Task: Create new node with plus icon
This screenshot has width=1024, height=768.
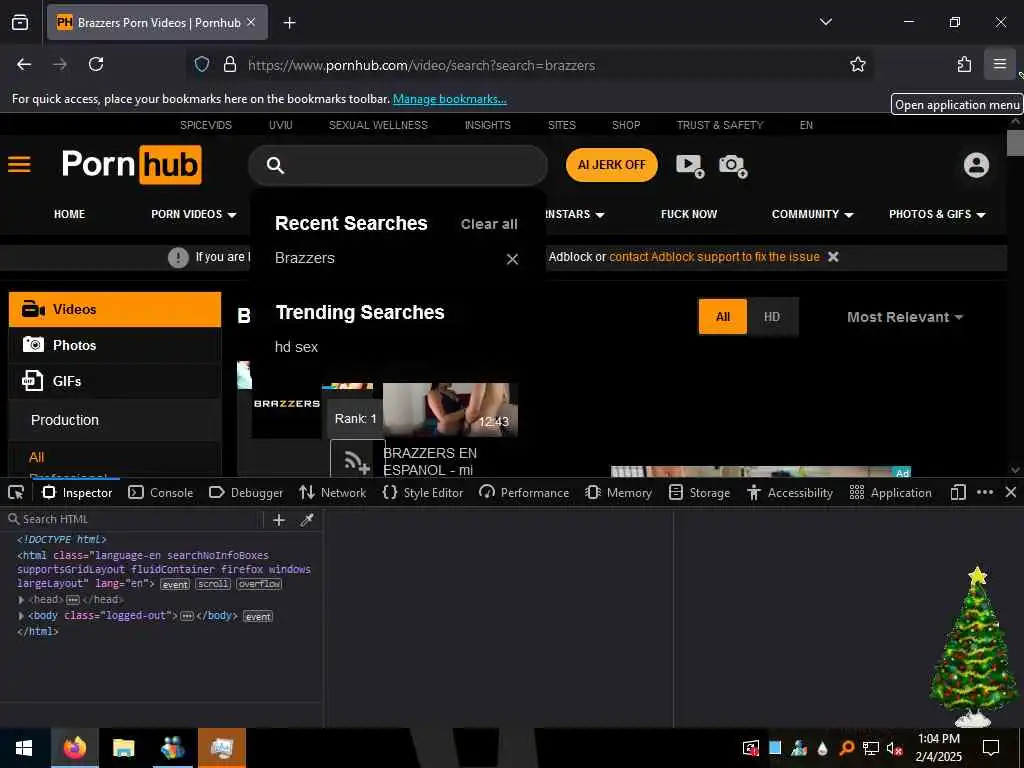Action: (279, 520)
